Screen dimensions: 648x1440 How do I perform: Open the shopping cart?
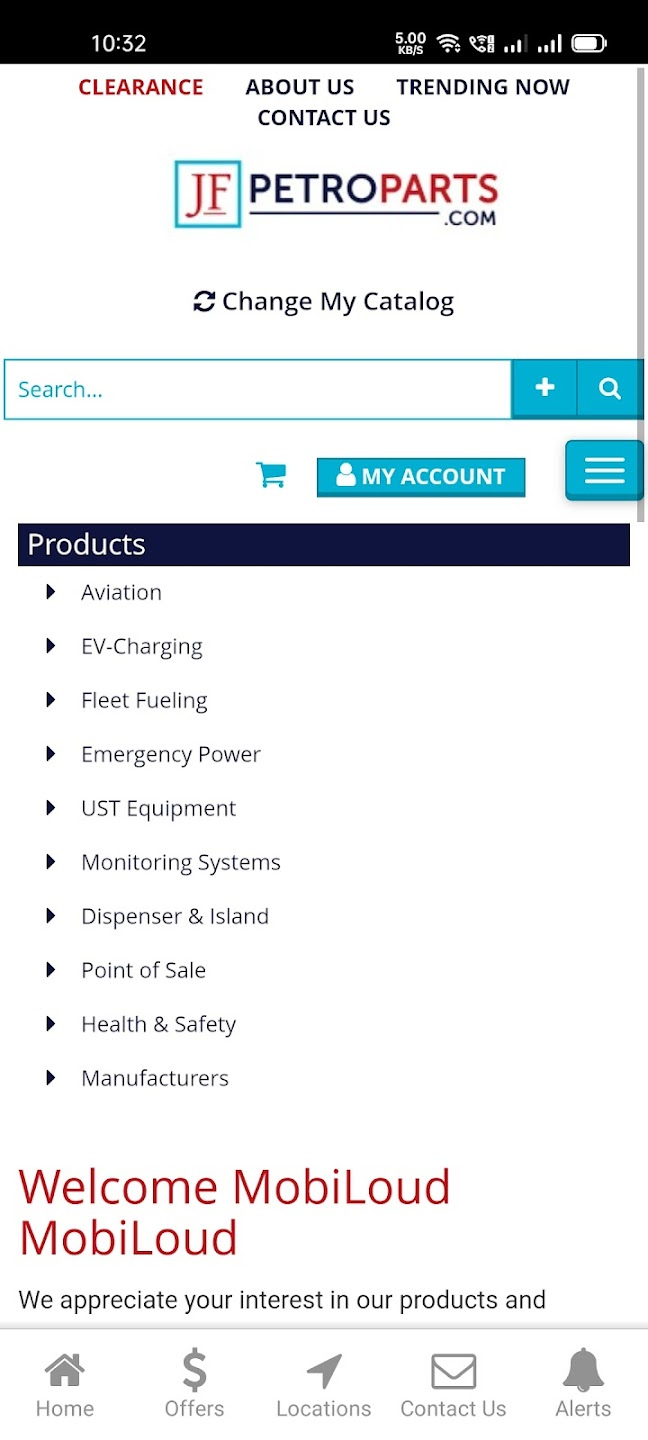pyautogui.click(x=271, y=476)
